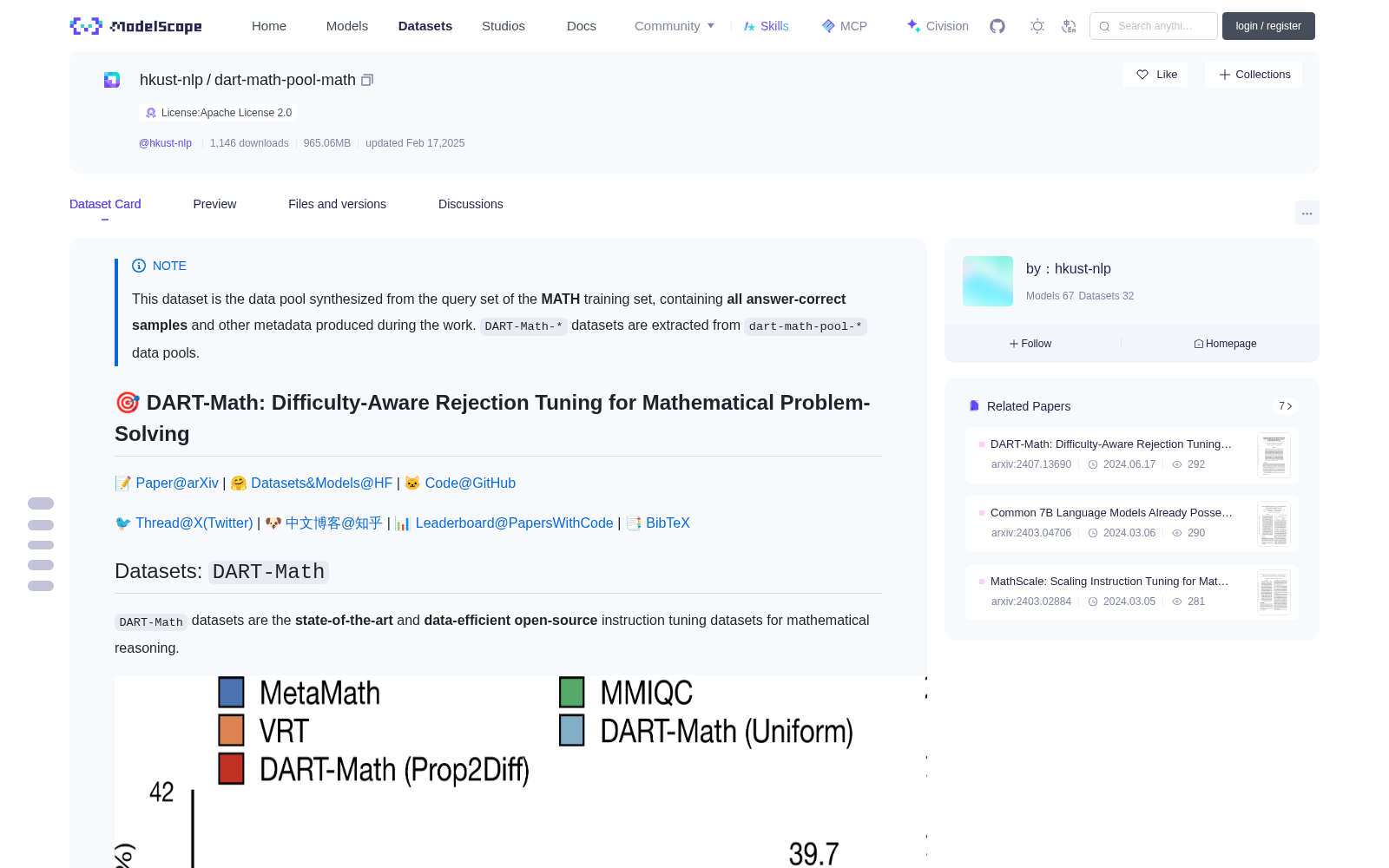Click the eye views icon beside 292
This screenshot has width=1389, height=868.
pyautogui.click(x=1177, y=464)
